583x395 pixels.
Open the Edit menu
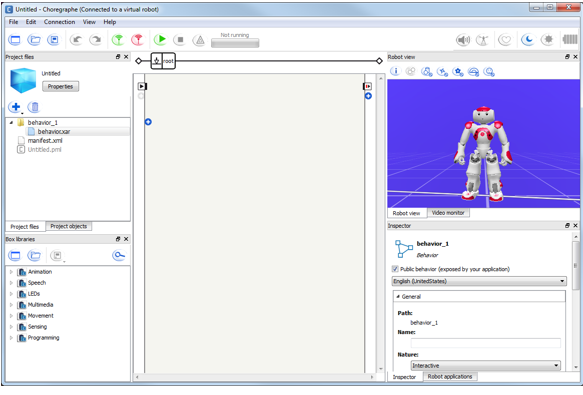pos(31,22)
